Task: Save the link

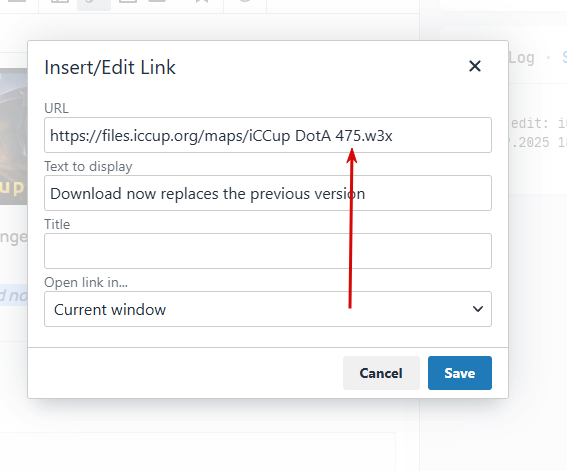Action: pyautogui.click(x=460, y=373)
